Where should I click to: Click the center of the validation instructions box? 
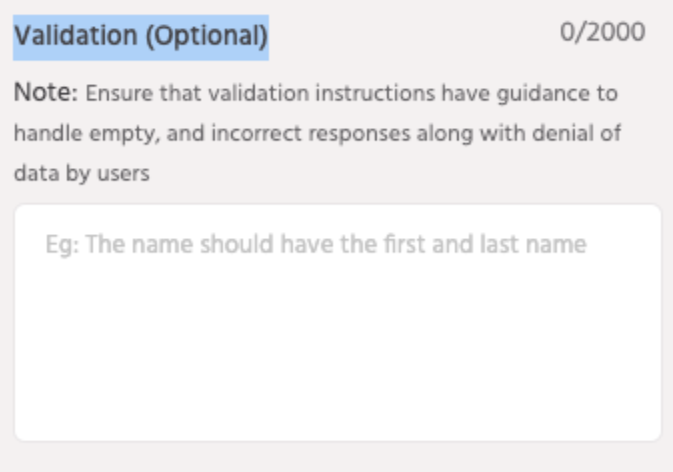click(337, 322)
